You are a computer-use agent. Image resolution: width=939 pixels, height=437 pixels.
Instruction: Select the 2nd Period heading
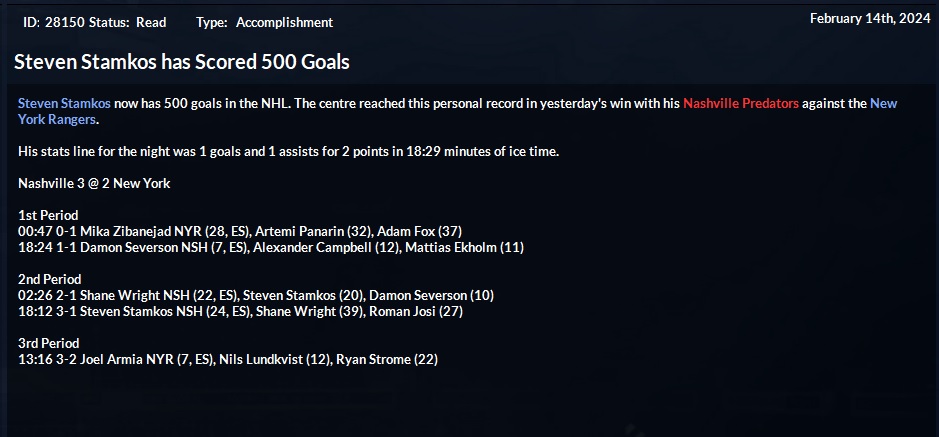coord(50,279)
